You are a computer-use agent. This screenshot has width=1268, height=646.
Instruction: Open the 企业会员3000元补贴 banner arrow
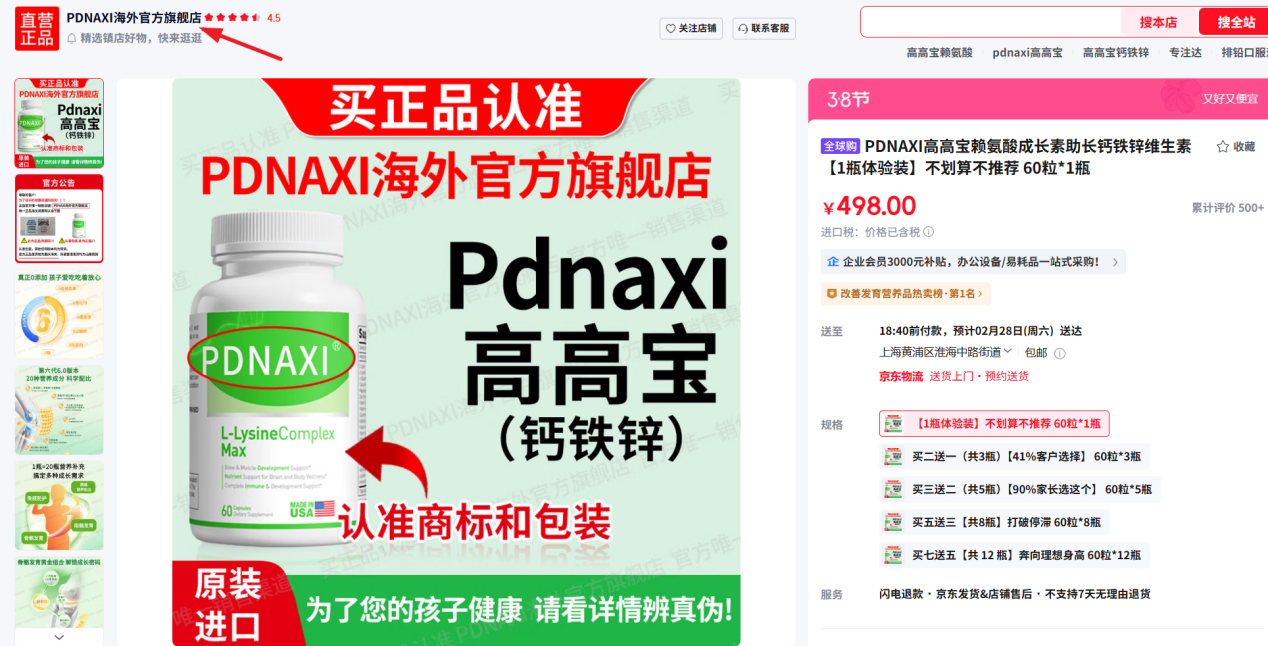[x=1116, y=262]
